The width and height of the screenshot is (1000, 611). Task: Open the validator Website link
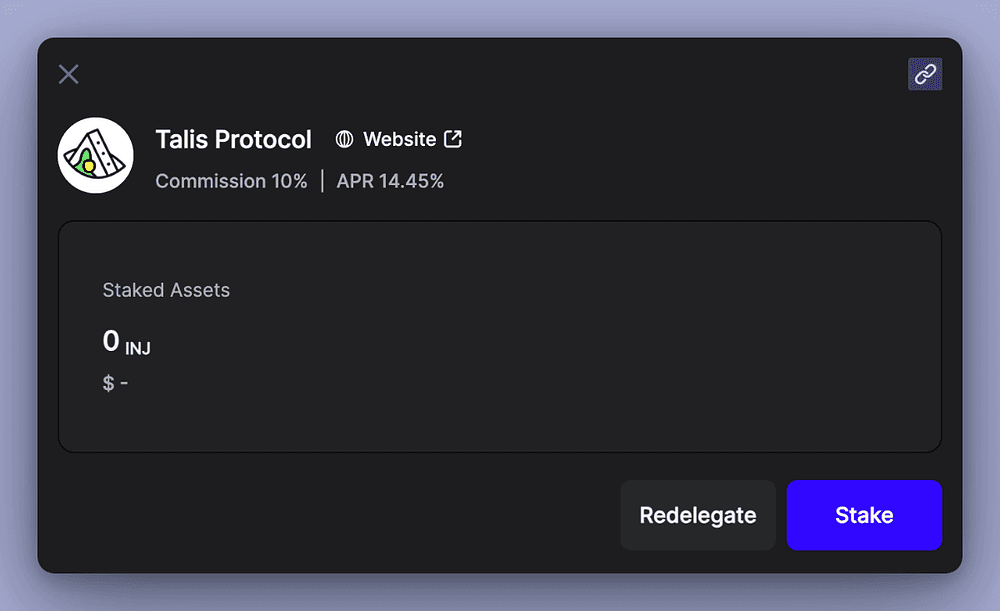(399, 139)
